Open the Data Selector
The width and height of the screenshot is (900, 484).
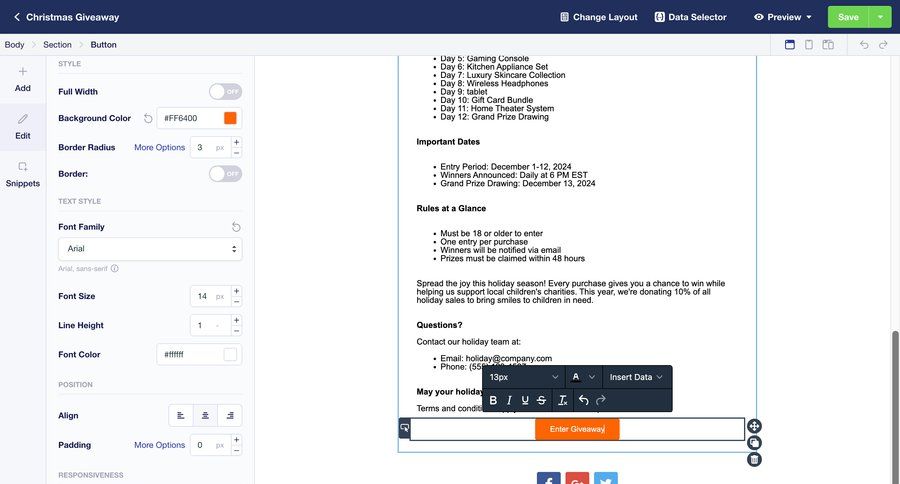tap(690, 17)
